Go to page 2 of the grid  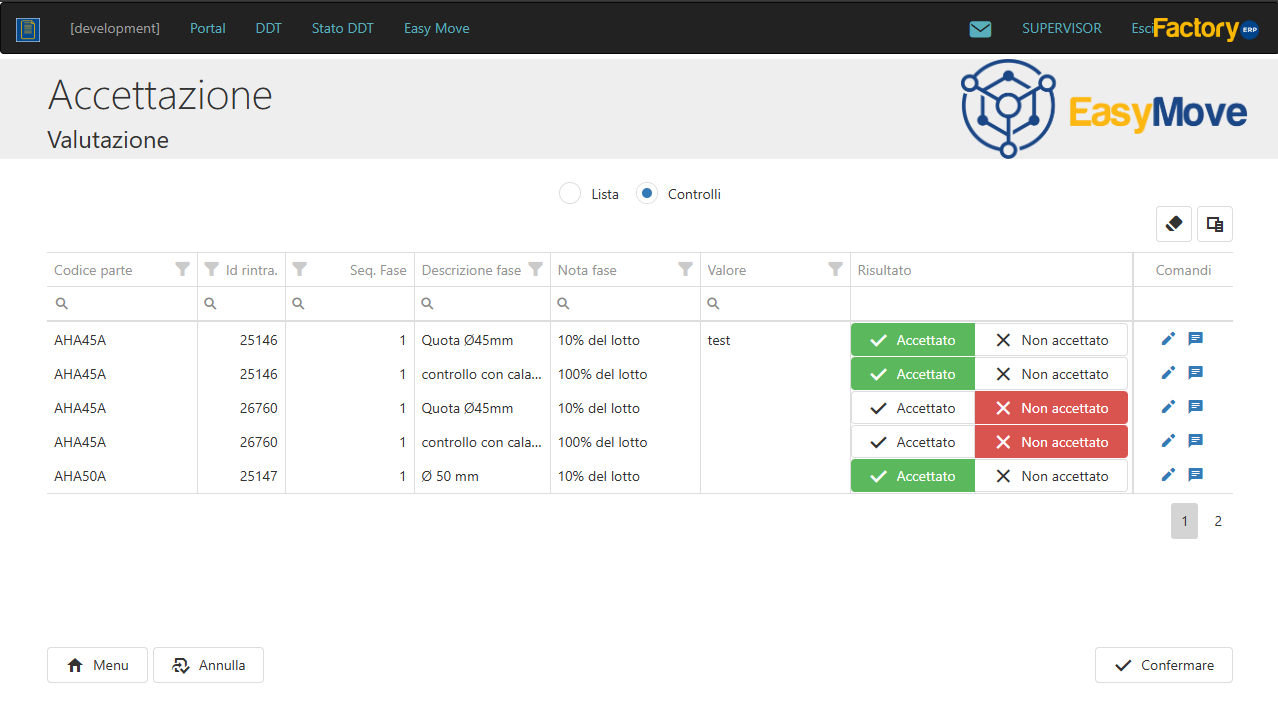[x=1218, y=521]
